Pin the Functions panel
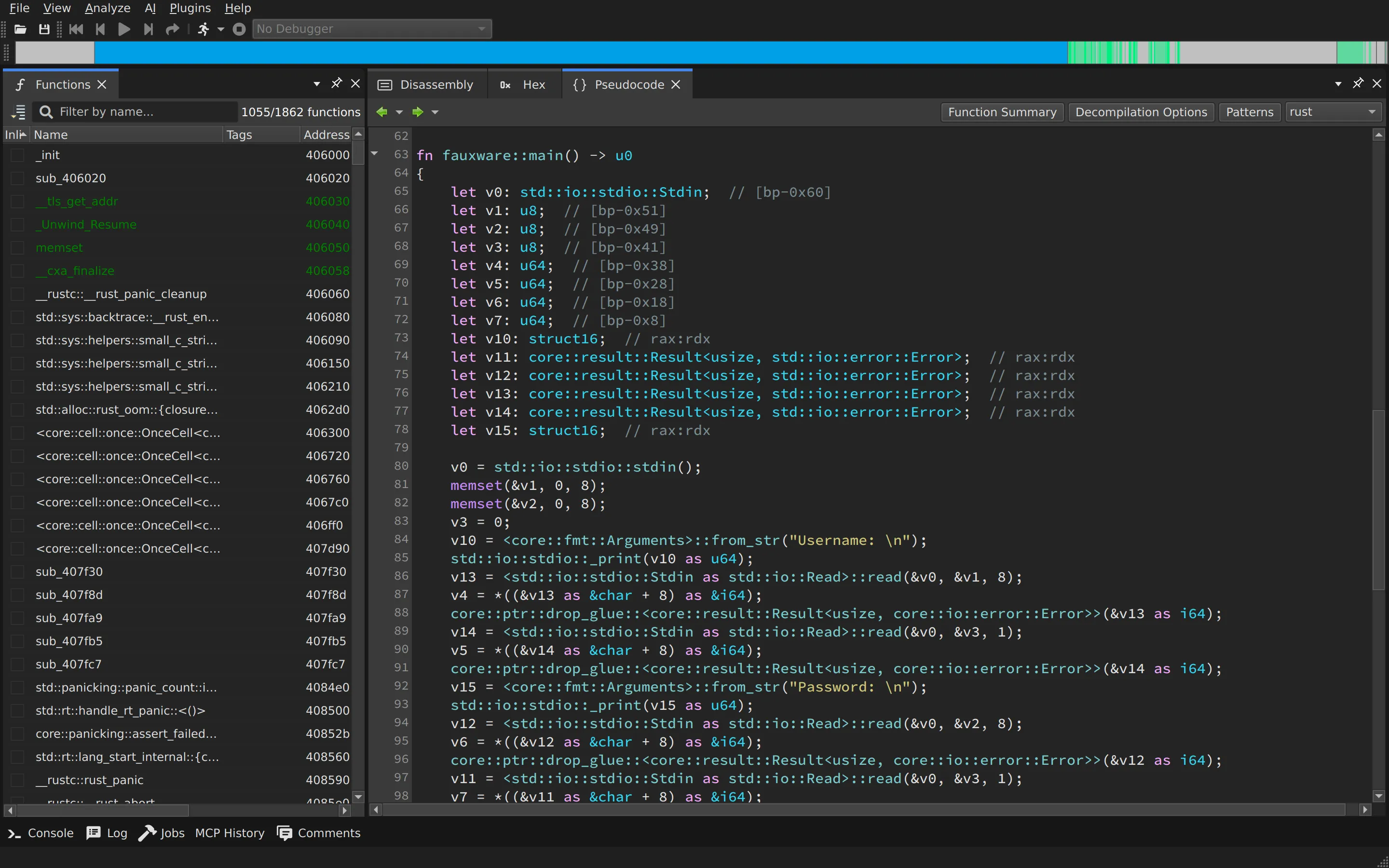 pyautogui.click(x=336, y=84)
